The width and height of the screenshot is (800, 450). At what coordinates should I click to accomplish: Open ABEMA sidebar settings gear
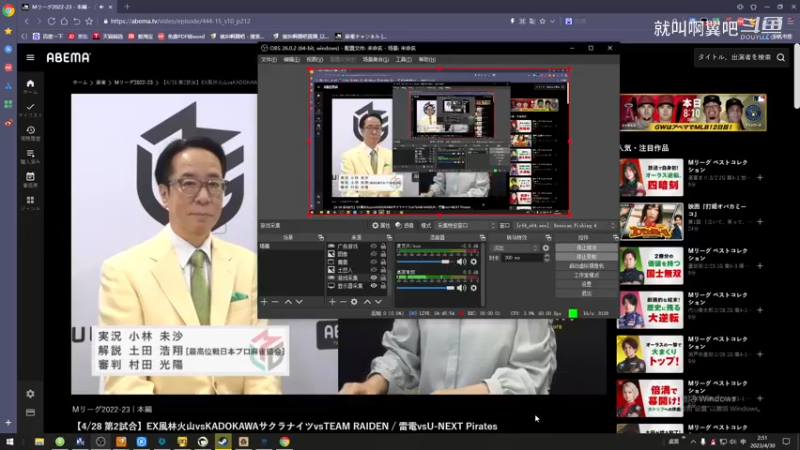coord(30,394)
